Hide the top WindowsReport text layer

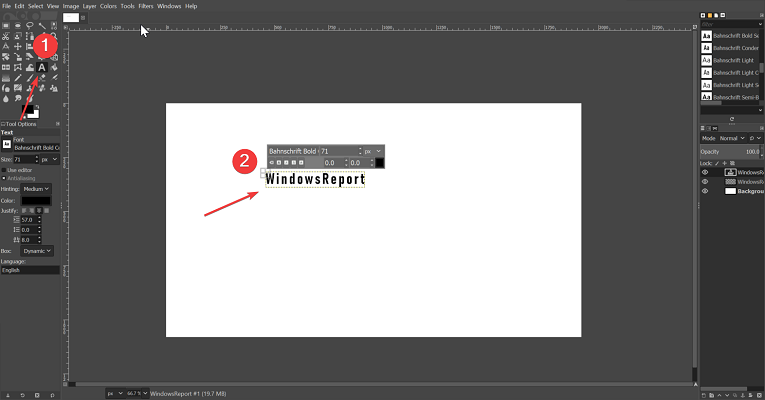(x=705, y=172)
